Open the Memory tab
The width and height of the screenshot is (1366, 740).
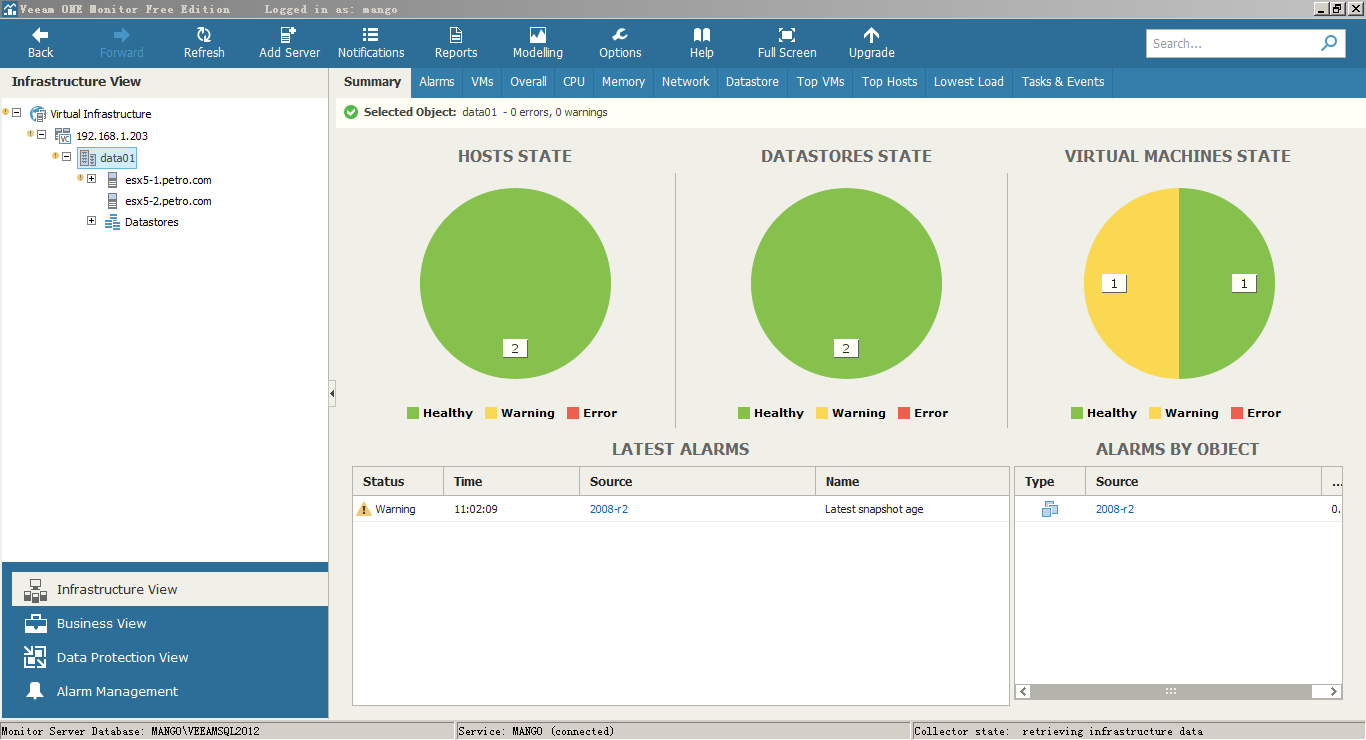623,82
